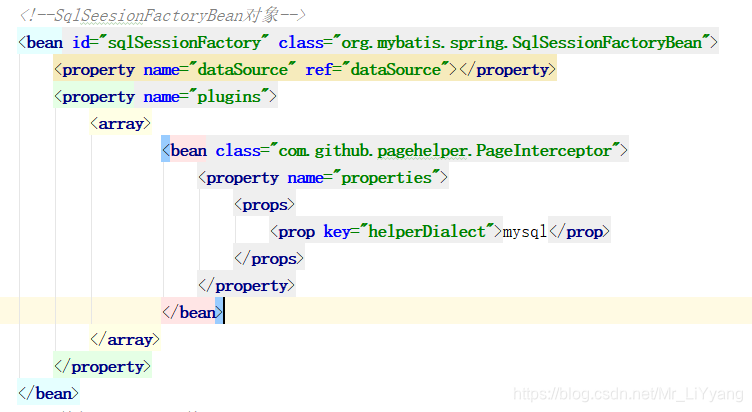Image resolution: width=752 pixels, height=412 pixels.
Task: Select the sqlSessionFactory id value
Action: pyautogui.click(x=184, y=43)
